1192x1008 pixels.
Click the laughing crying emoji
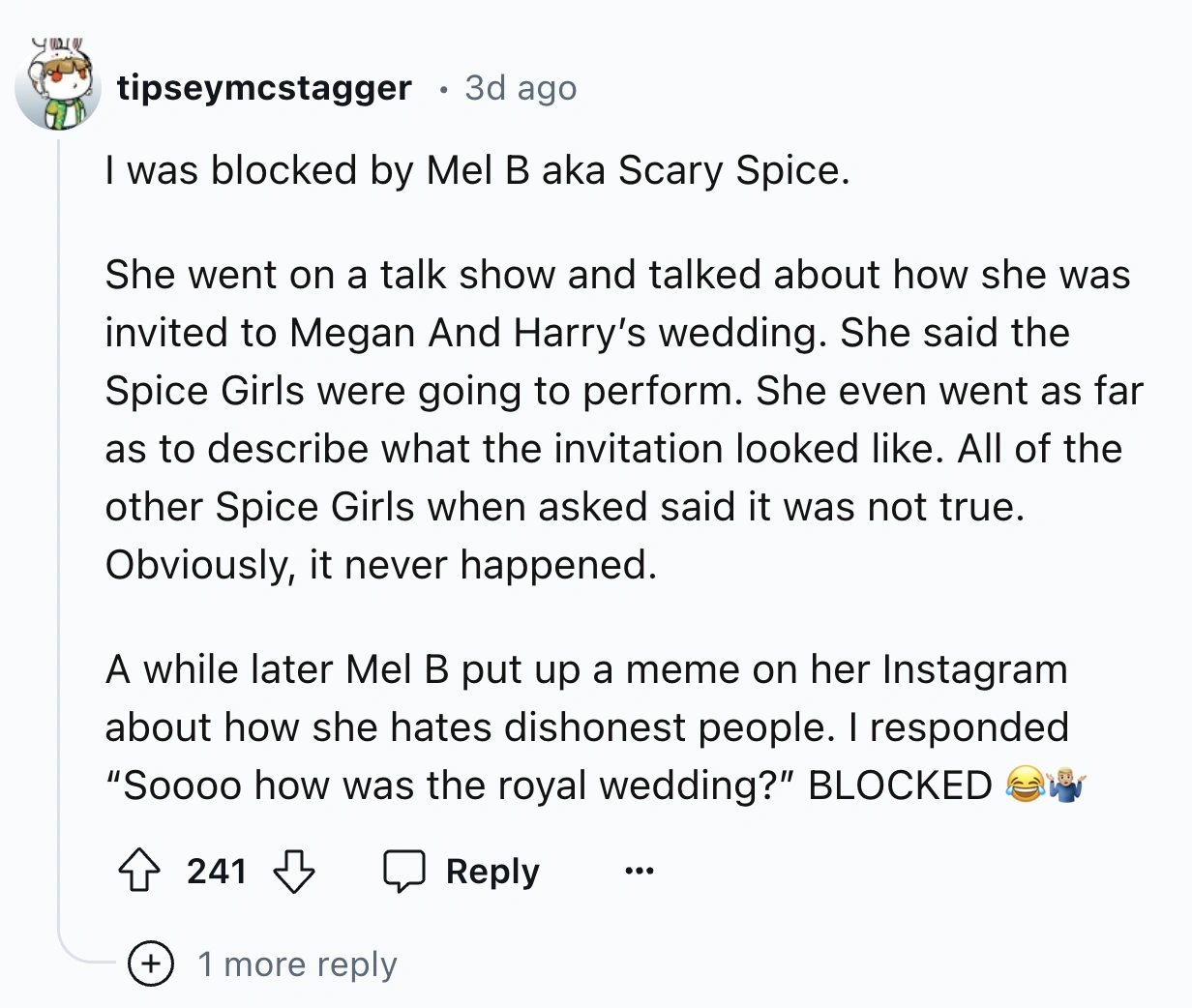click(1025, 785)
